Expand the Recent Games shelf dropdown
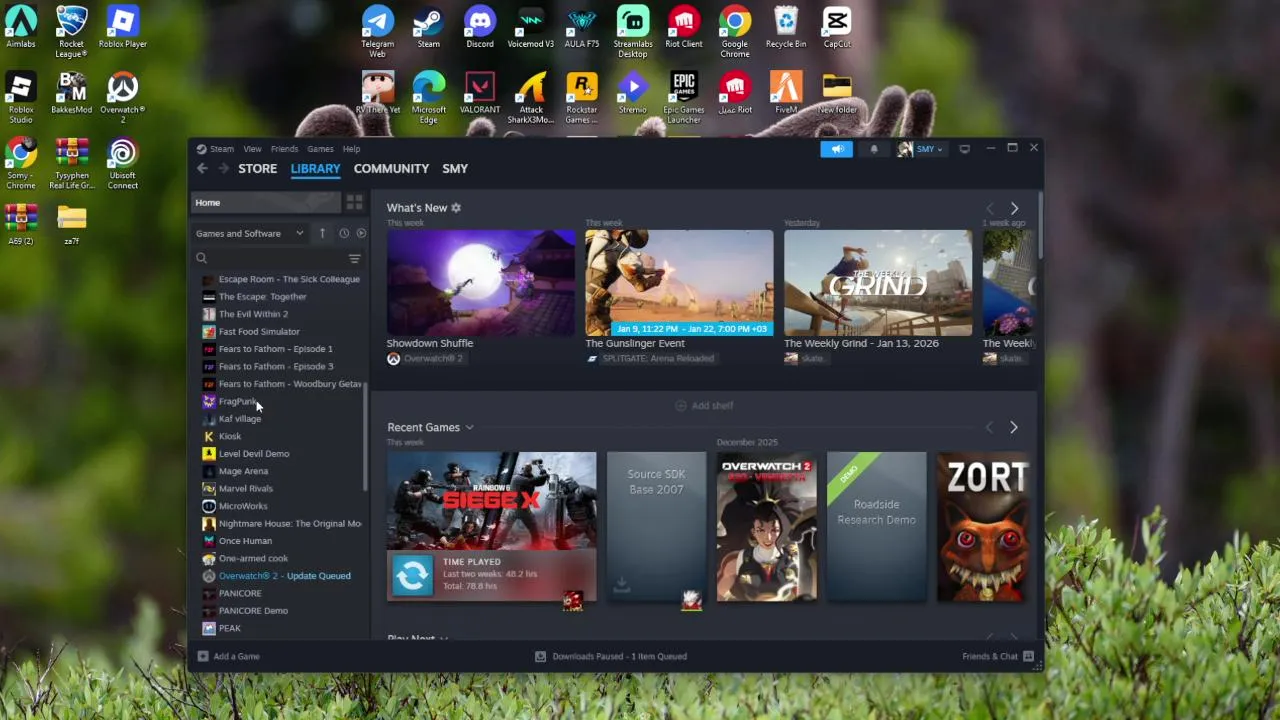Image resolution: width=1280 pixels, height=720 pixels. click(x=469, y=428)
